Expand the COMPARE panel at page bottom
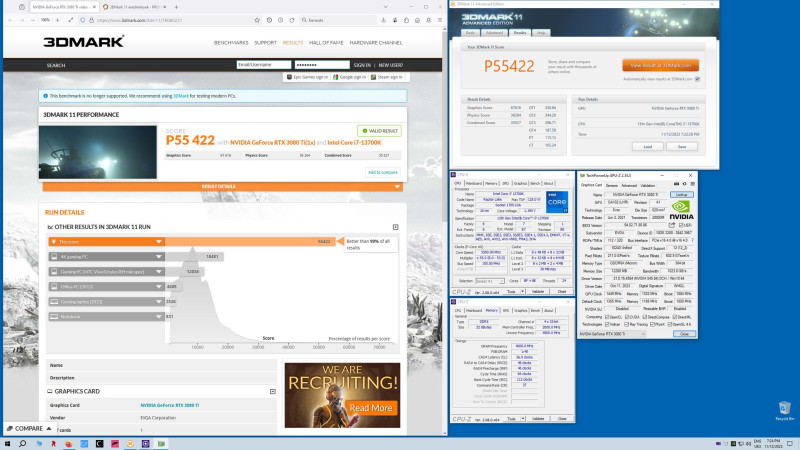The height and width of the screenshot is (450, 800). pyautogui.click(x=29, y=429)
